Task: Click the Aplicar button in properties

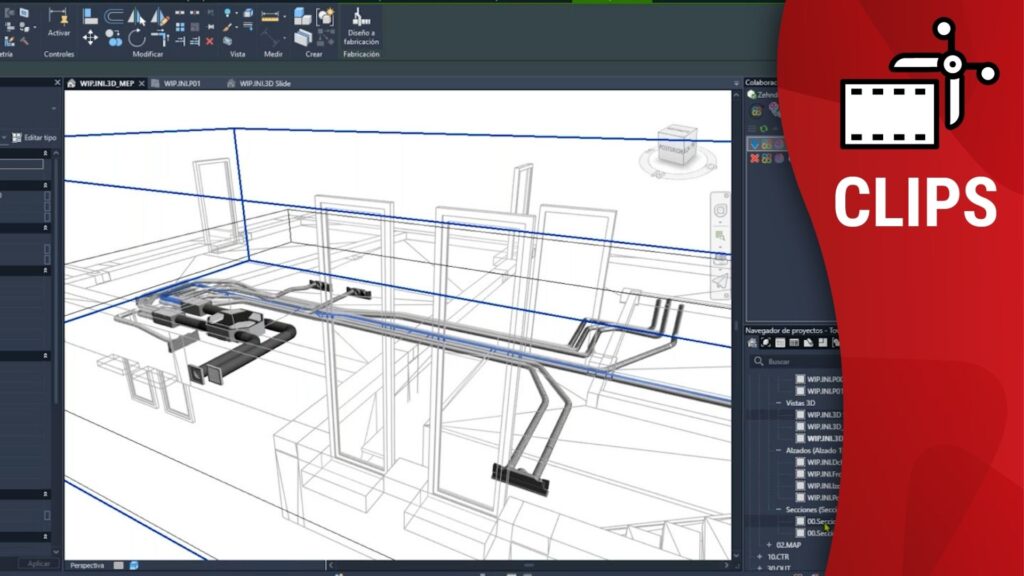Action: point(38,564)
